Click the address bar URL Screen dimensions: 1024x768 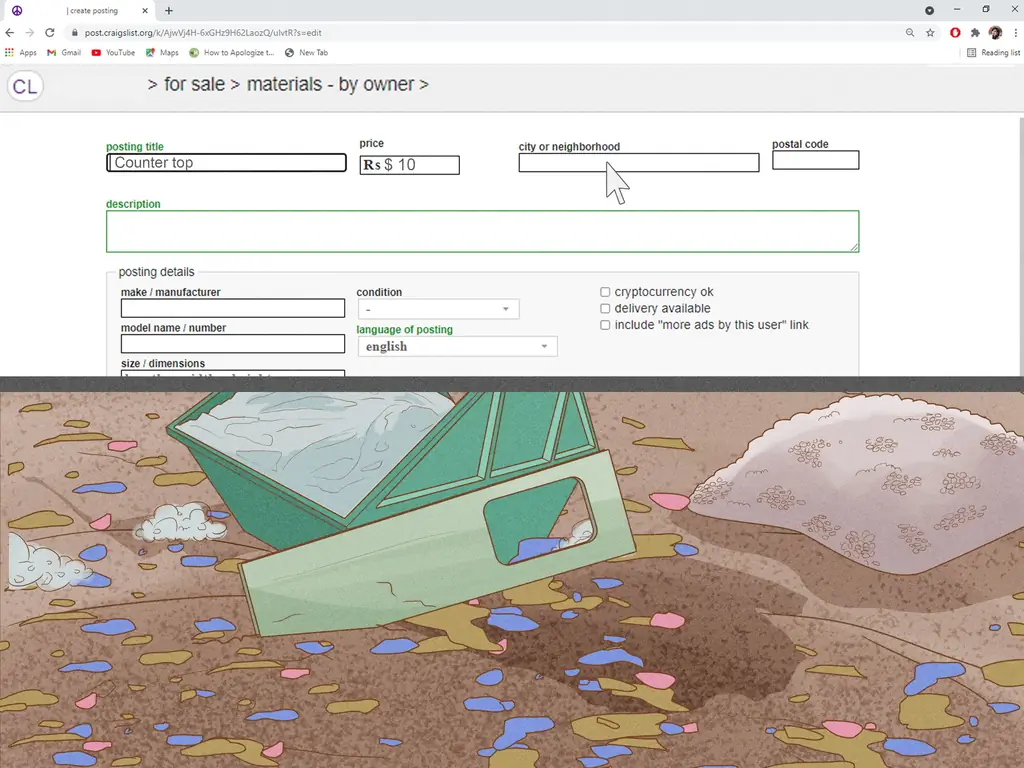tap(203, 33)
